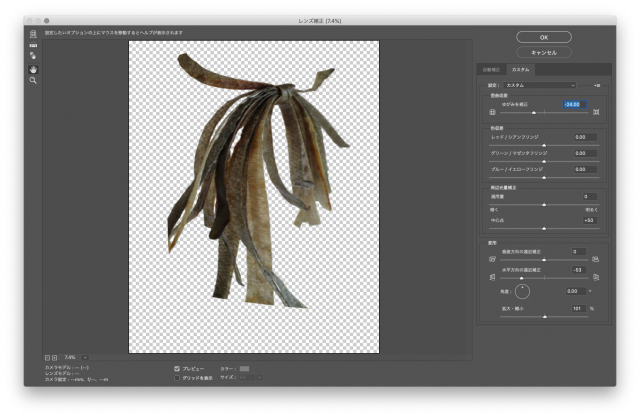Screen dimensions: 640x418
Task: Click the zoom out minus button
Action: point(47,357)
